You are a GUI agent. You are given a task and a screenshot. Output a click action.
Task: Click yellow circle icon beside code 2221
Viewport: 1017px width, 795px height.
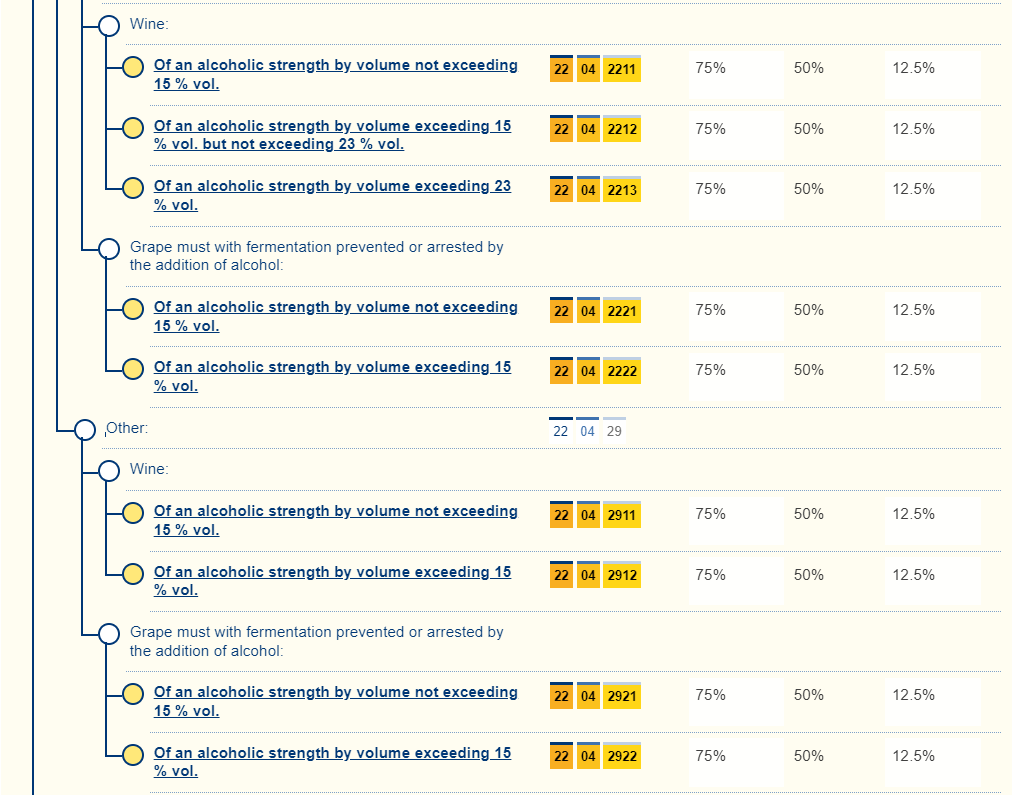coord(132,309)
